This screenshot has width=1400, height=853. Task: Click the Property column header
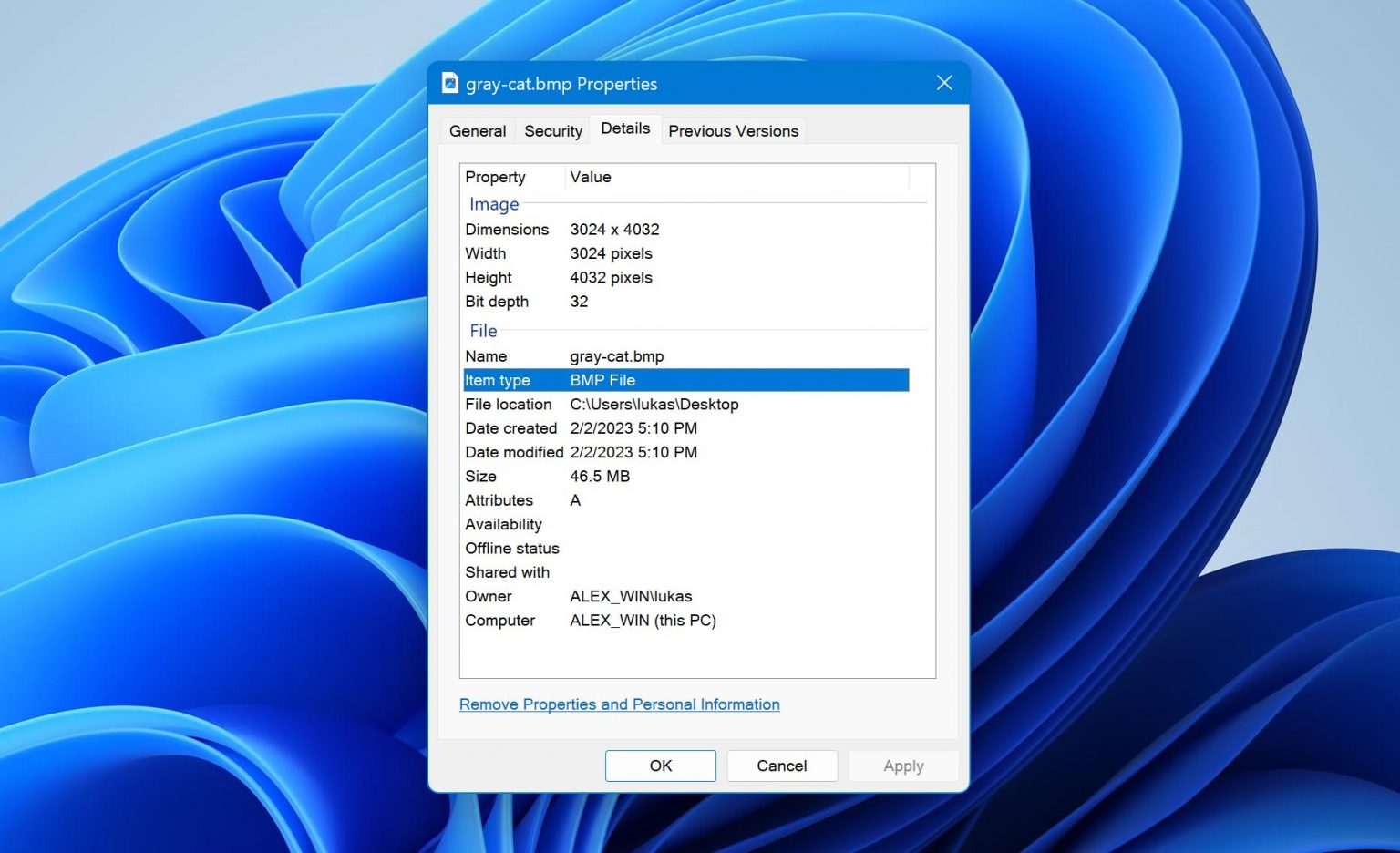496,177
